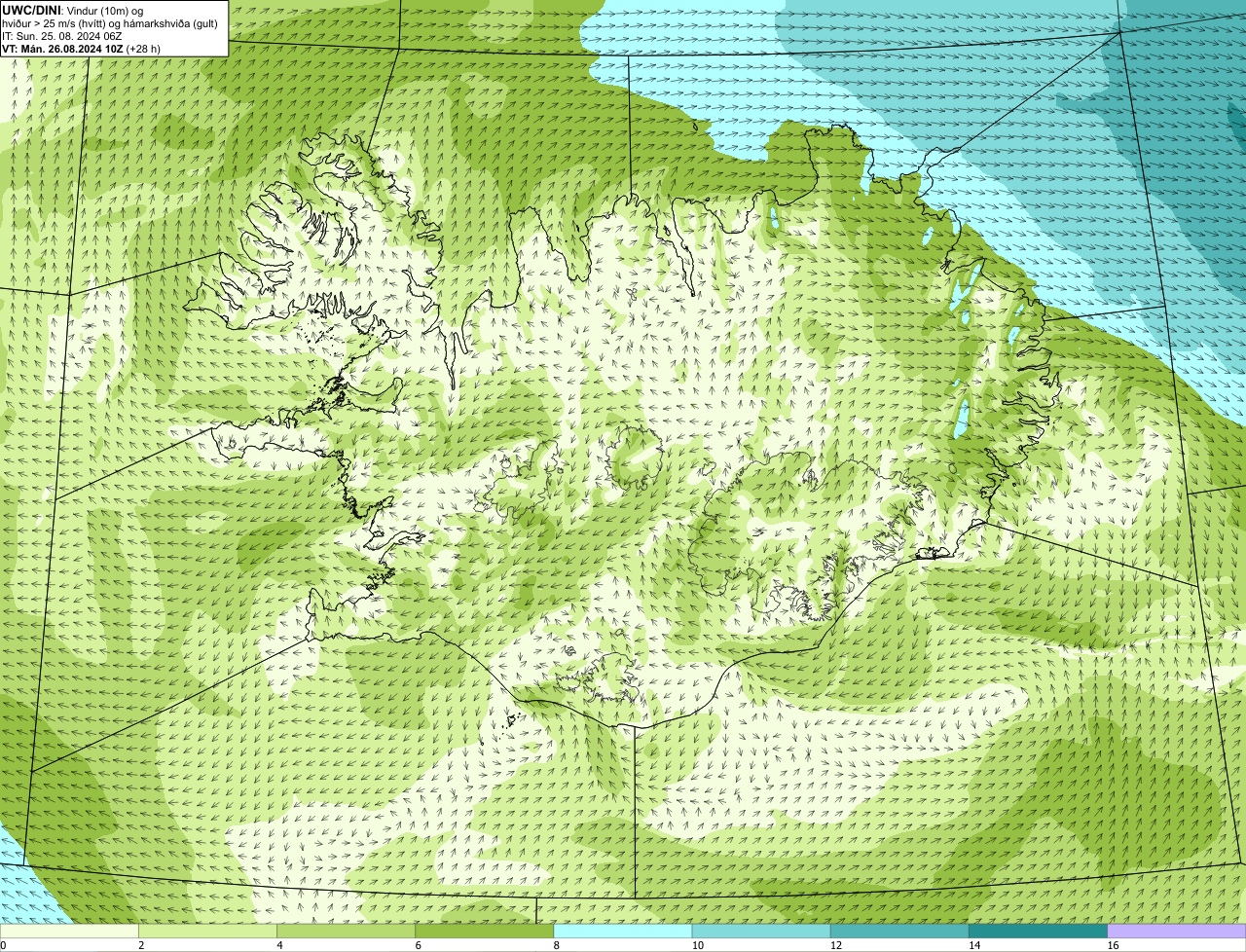Click the "IT: Sun. 25. 08. 2024 06Z" line
The height and width of the screenshot is (952, 1246).
[62, 36]
